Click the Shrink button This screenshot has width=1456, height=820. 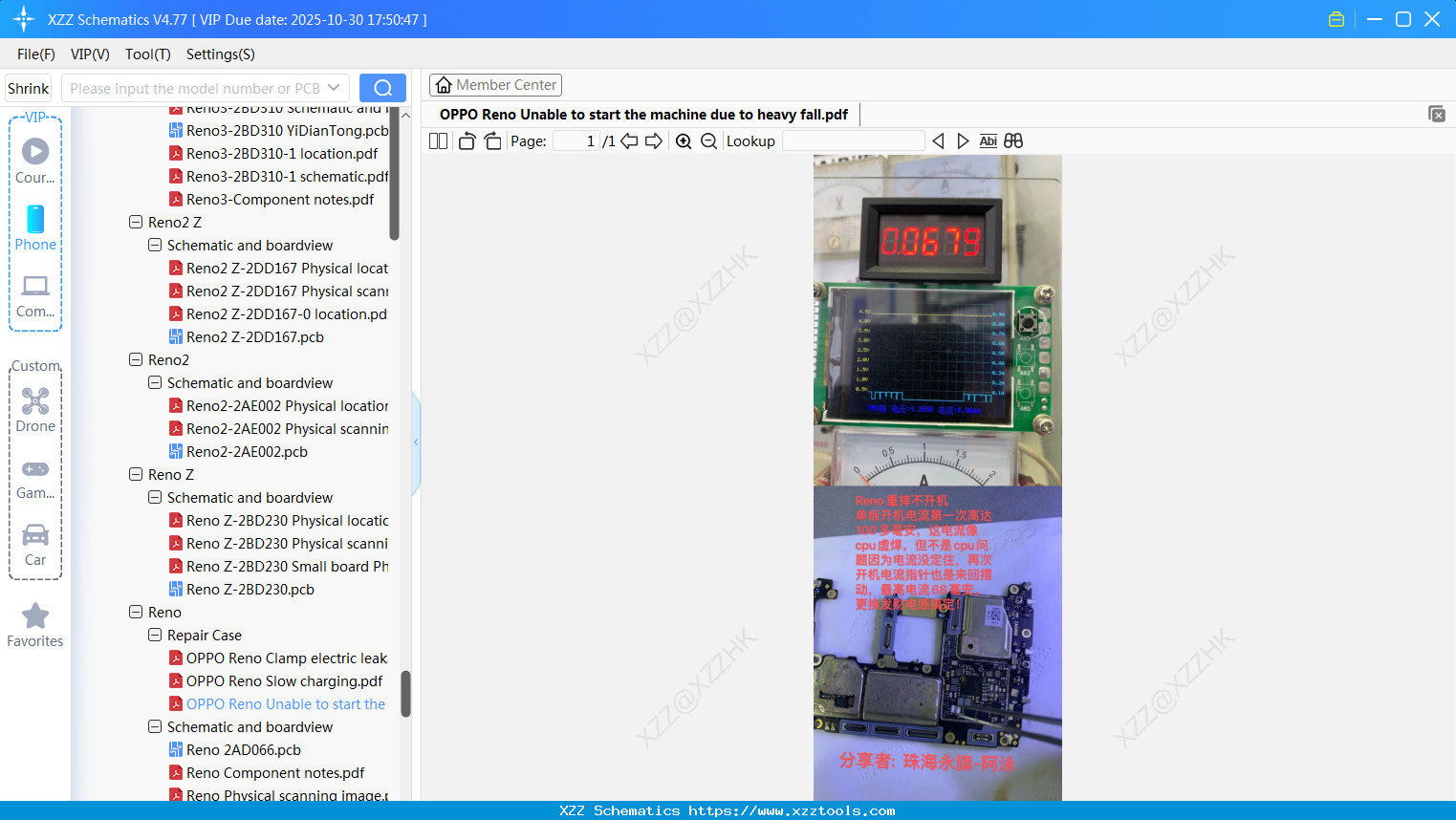pyautogui.click(x=29, y=88)
